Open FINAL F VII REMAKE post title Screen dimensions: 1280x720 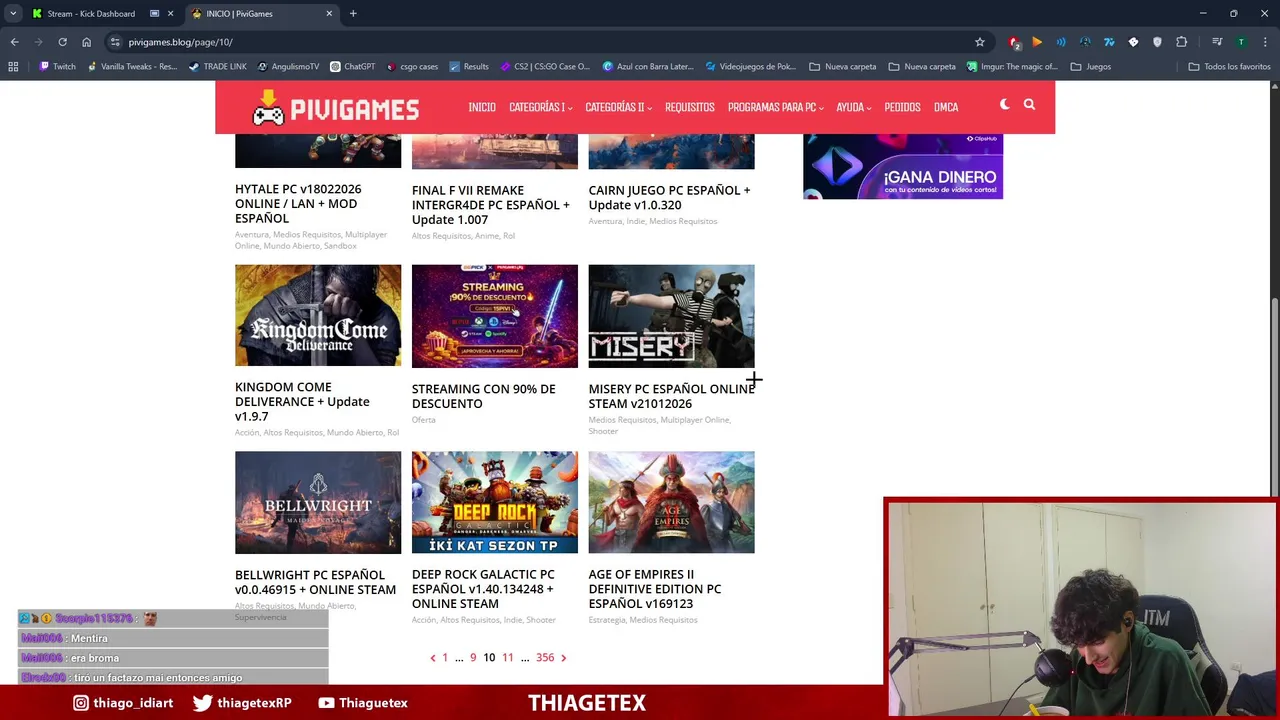point(491,205)
